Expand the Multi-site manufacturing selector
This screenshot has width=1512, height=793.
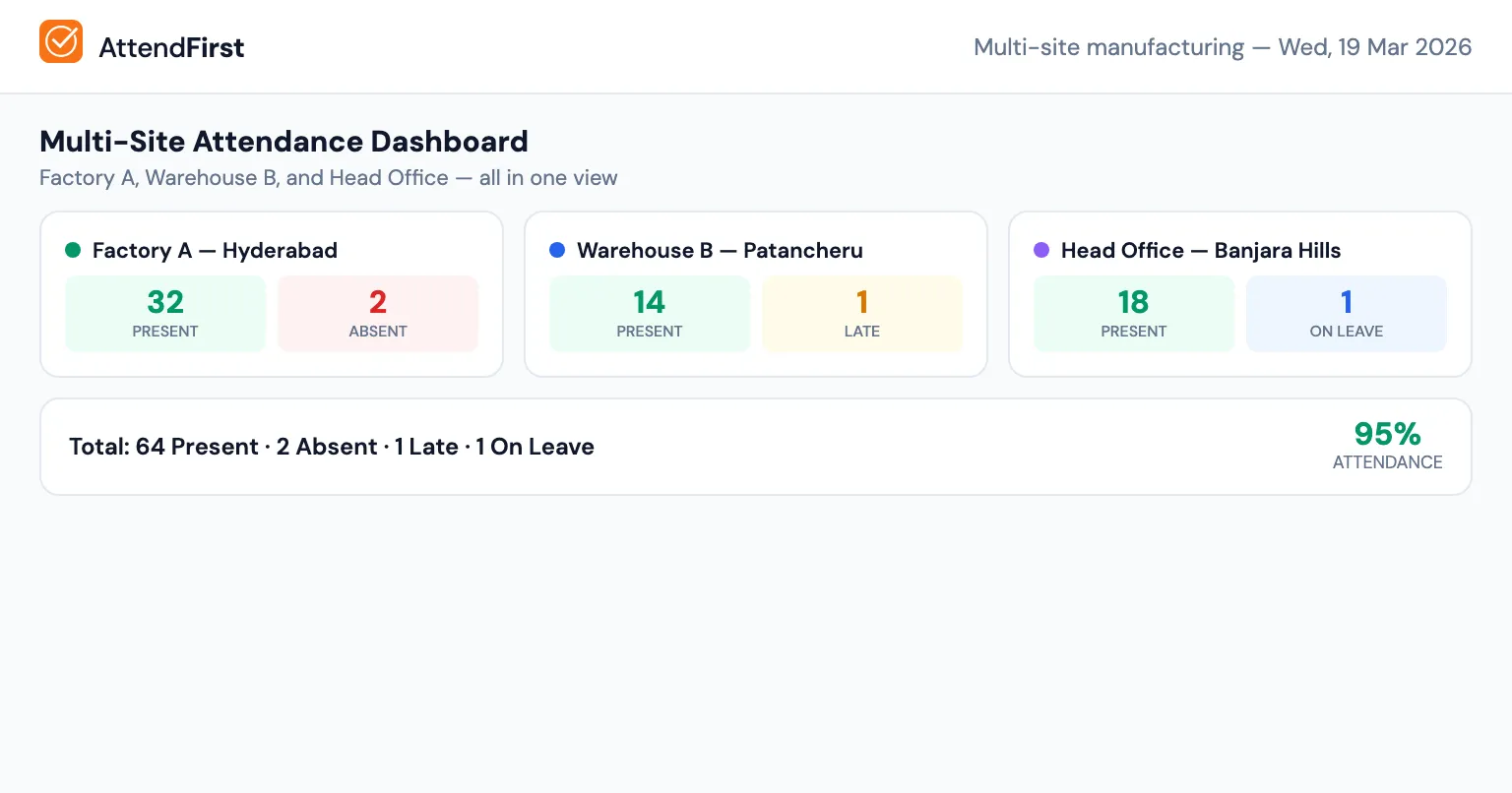1109,46
